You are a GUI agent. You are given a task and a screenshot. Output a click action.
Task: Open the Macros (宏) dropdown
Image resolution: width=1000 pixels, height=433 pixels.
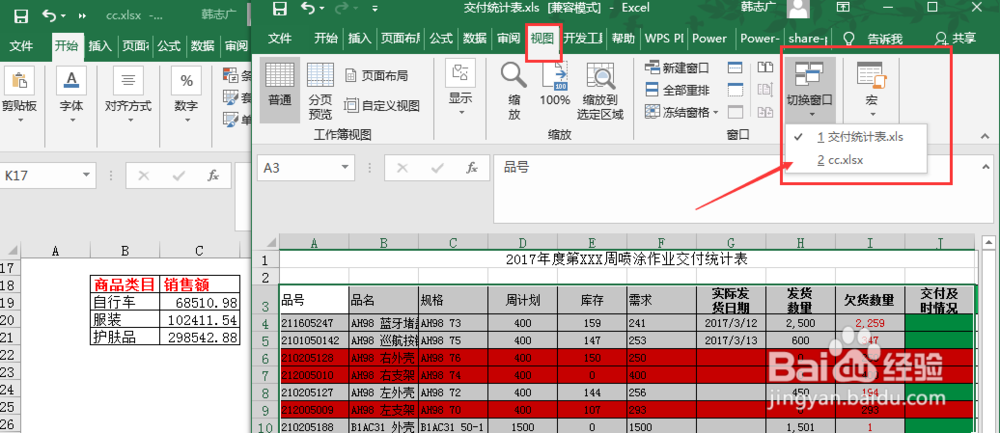click(x=872, y=90)
